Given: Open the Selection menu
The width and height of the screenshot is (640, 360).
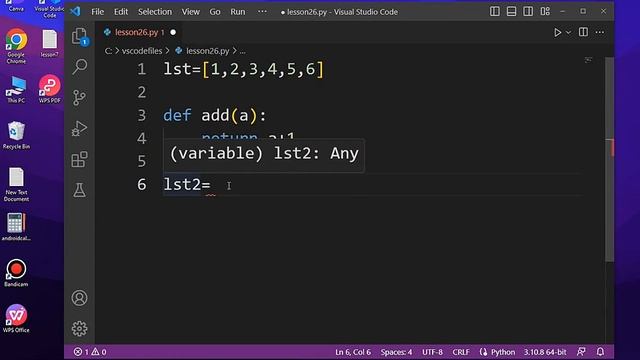Looking at the screenshot, I should 155,12.
